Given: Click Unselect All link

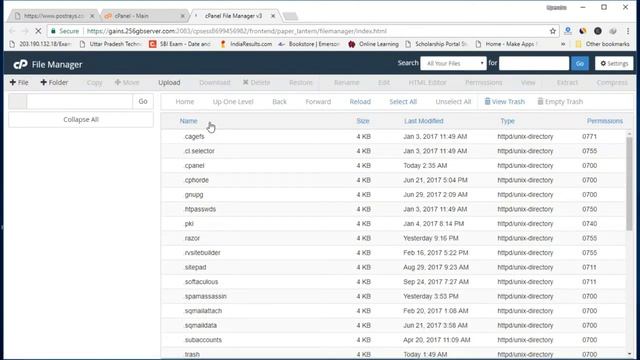Looking at the screenshot, I should point(453,102).
